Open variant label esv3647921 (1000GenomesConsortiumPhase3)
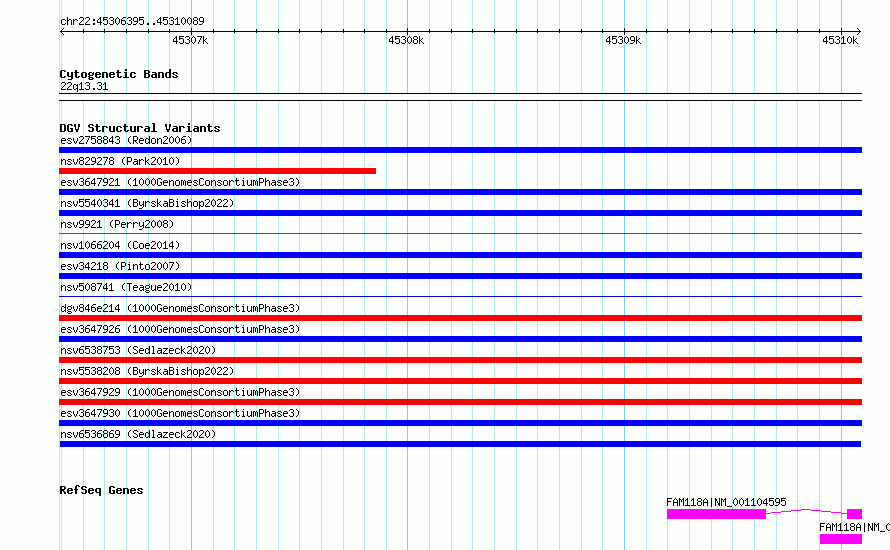This screenshot has width=890, height=550. coord(180,182)
